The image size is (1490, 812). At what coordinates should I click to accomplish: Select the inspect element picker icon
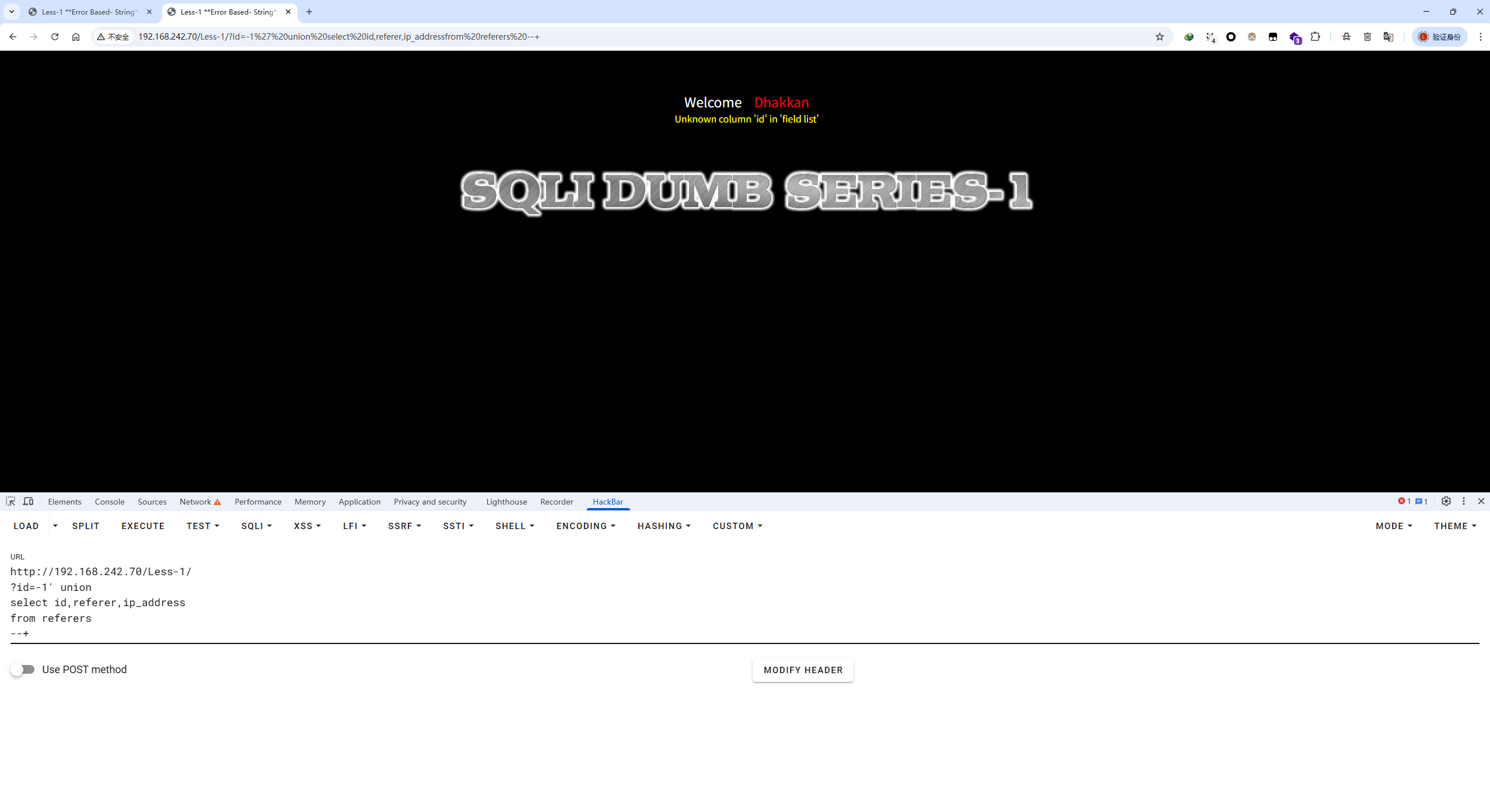[11, 501]
